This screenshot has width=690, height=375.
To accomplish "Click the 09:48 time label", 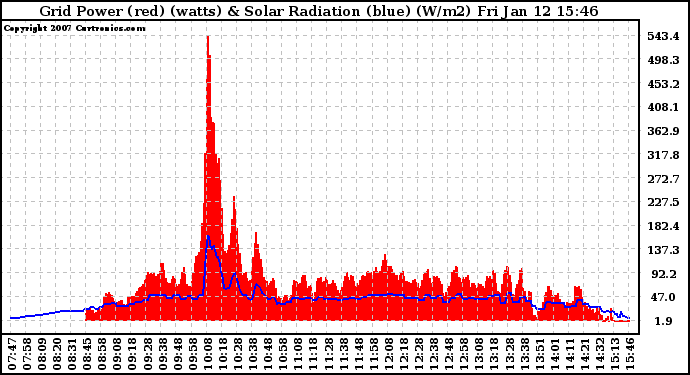I will tap(178, 354).
